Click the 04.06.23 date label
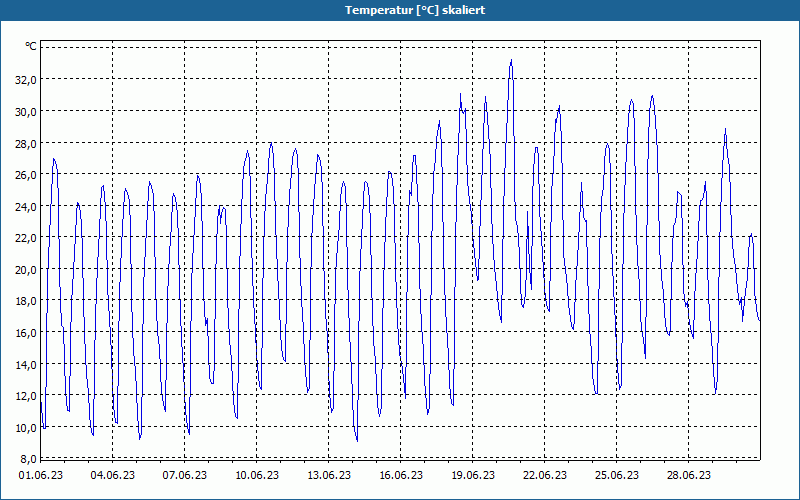 113,476
